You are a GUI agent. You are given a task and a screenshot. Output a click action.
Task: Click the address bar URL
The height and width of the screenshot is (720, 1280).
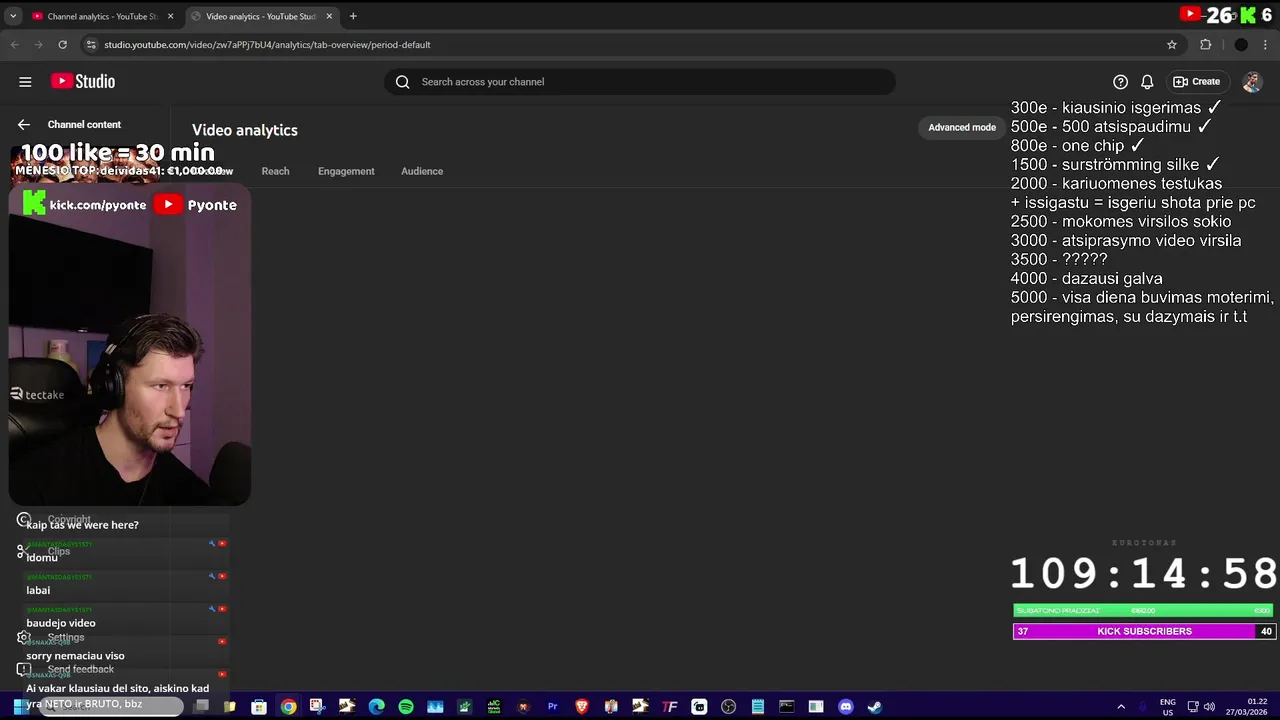click(x=267, y=45)
